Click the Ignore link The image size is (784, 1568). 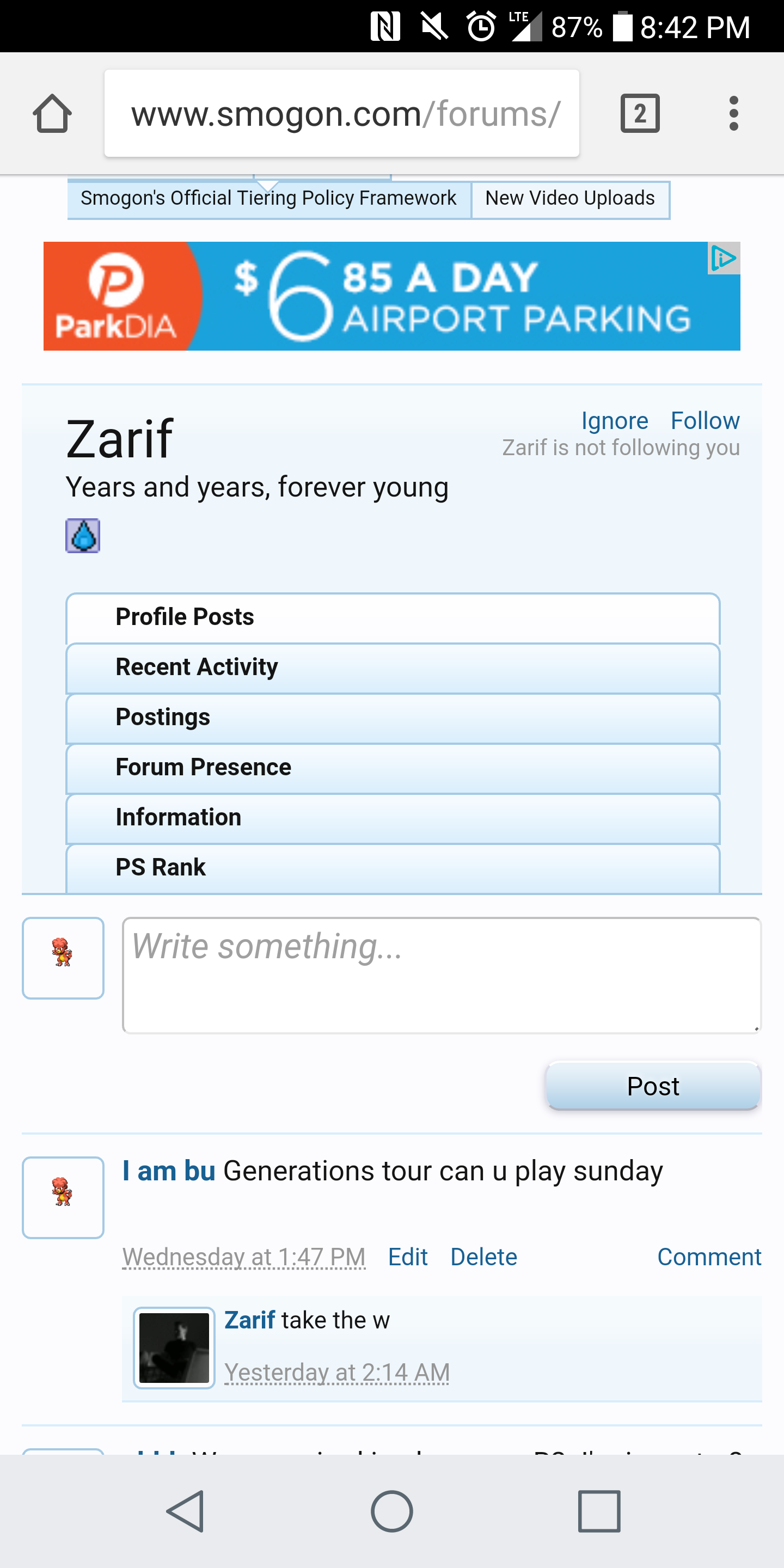coord(615,421)
